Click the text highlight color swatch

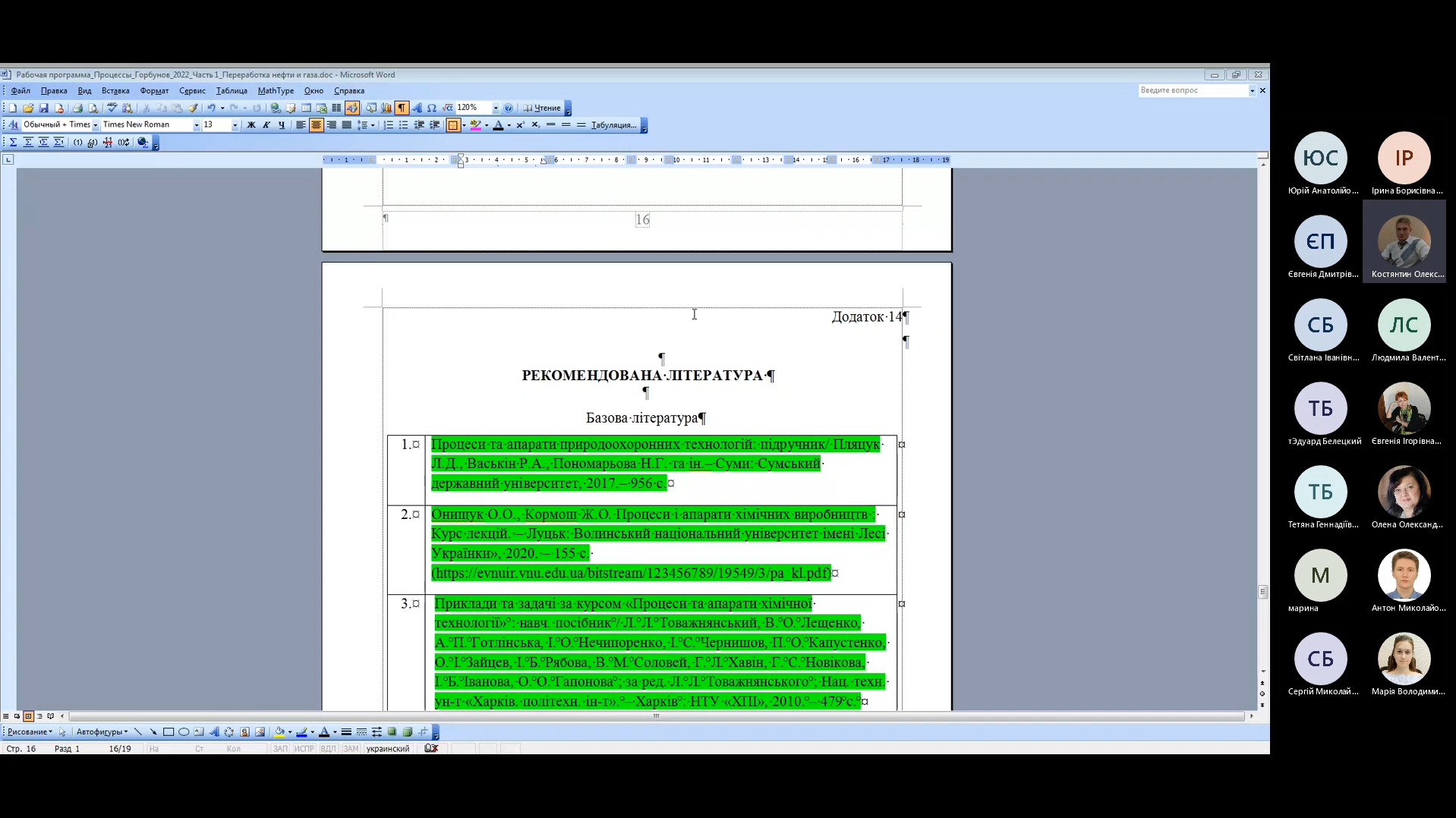pos(475,125)
